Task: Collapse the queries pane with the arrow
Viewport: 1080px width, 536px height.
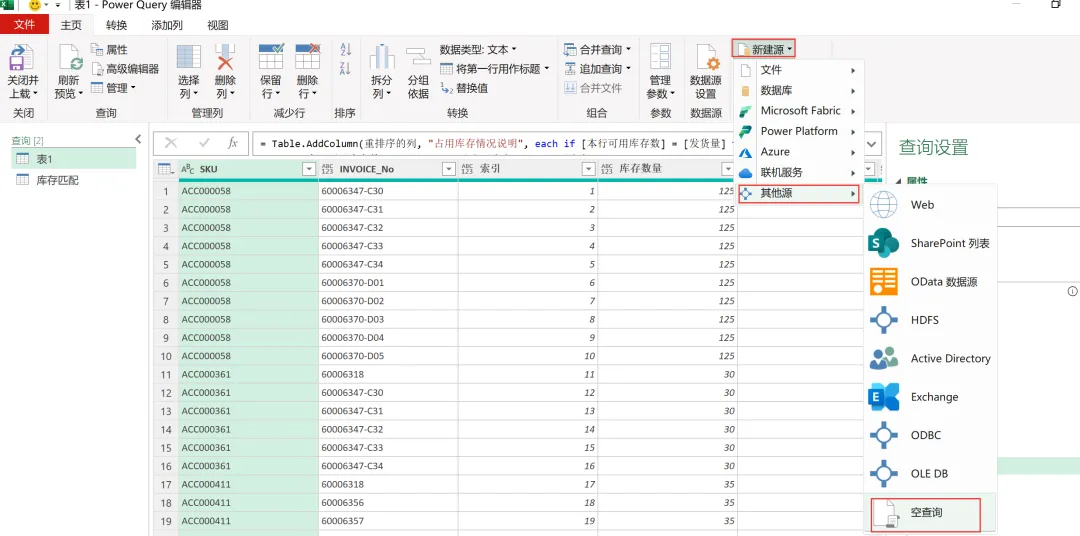Action: (138, 139)
